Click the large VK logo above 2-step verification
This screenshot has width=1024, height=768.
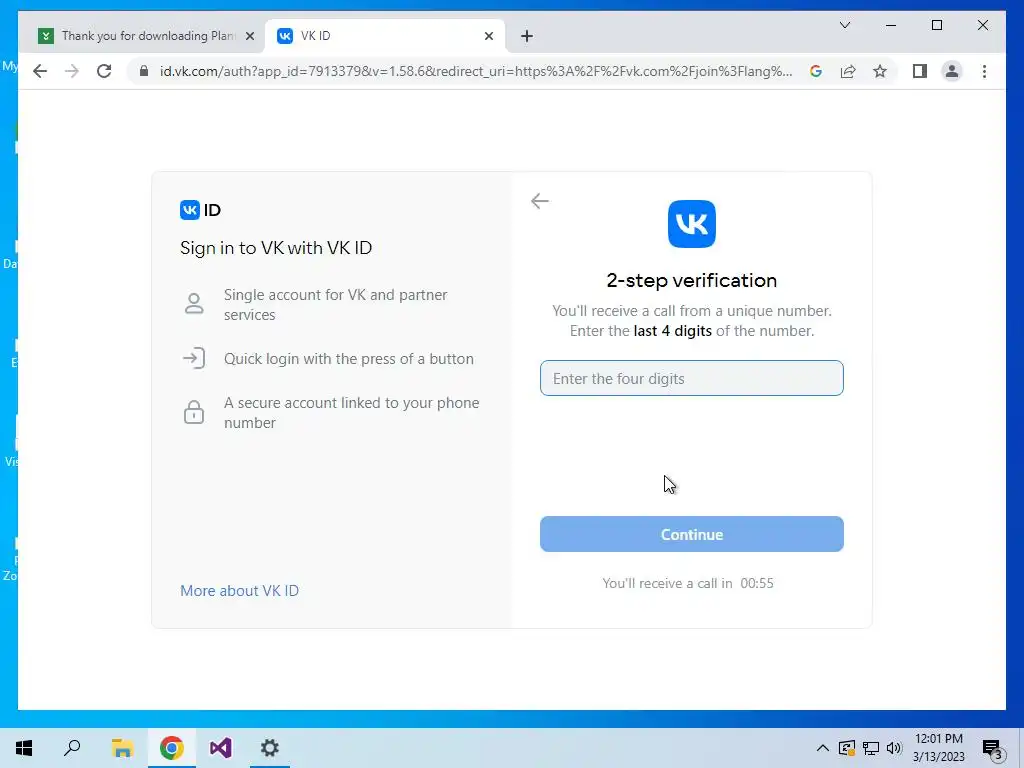click(692, 224)
